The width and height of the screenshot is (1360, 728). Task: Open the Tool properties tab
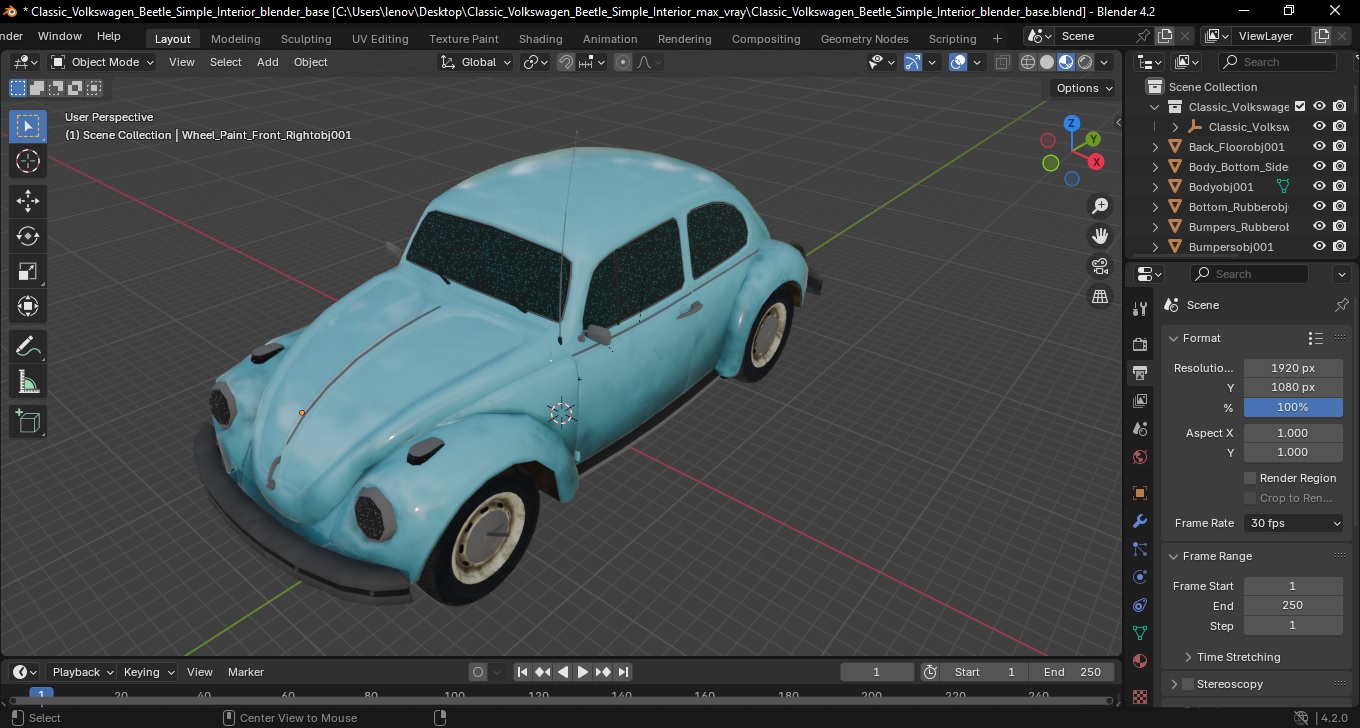click(1139, 309)
